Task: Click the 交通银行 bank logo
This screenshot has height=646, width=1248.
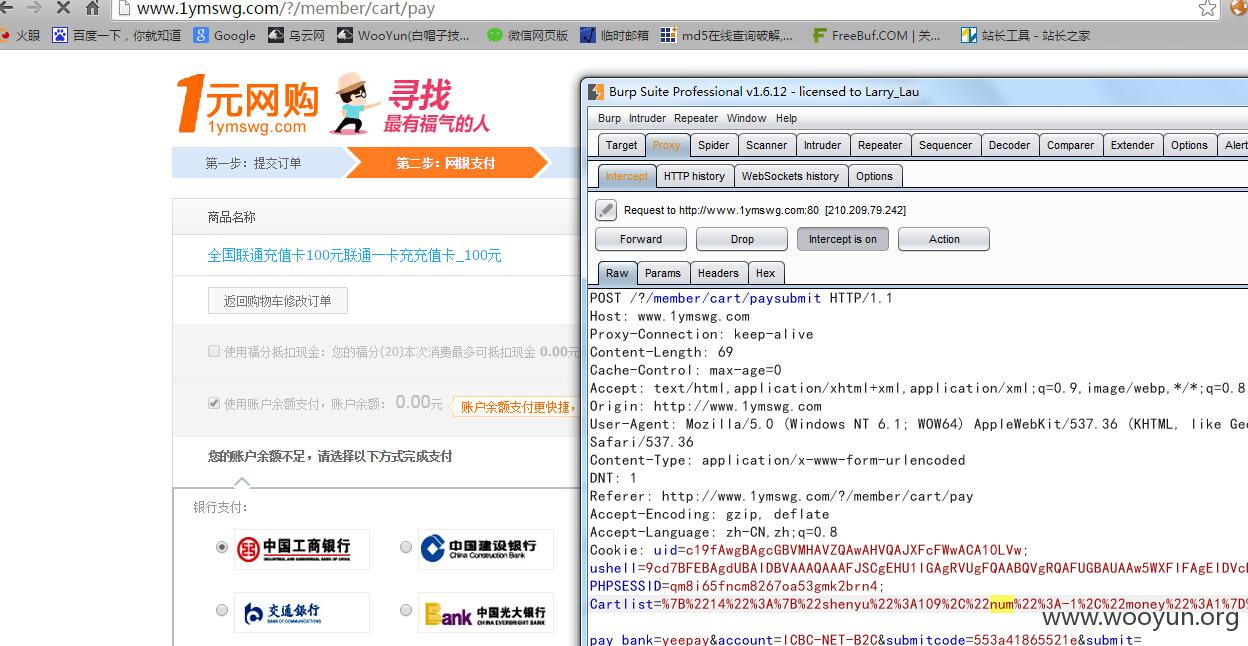Action: (x=302, y=612)
